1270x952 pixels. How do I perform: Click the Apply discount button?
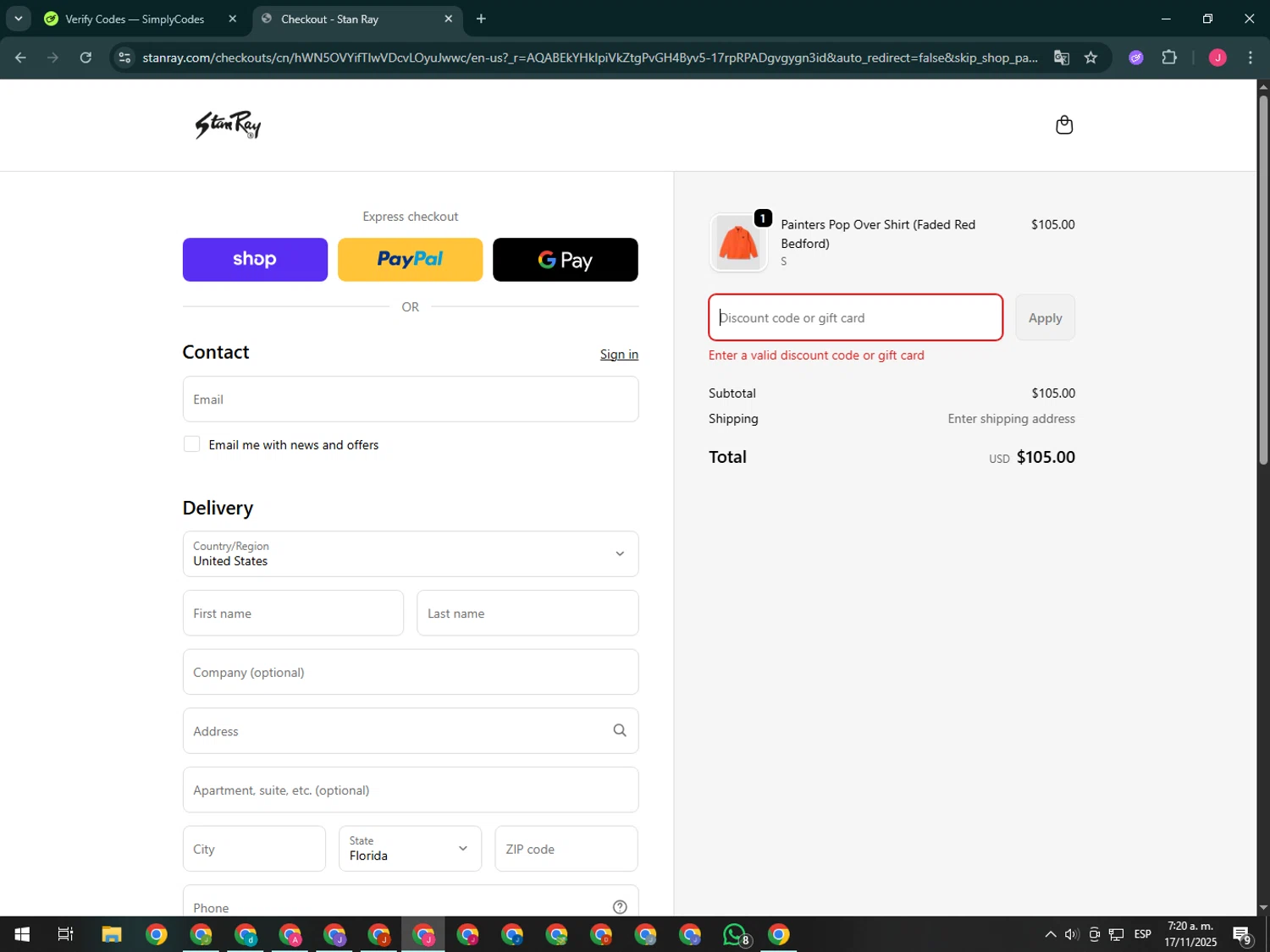[x=1045, y=317]
